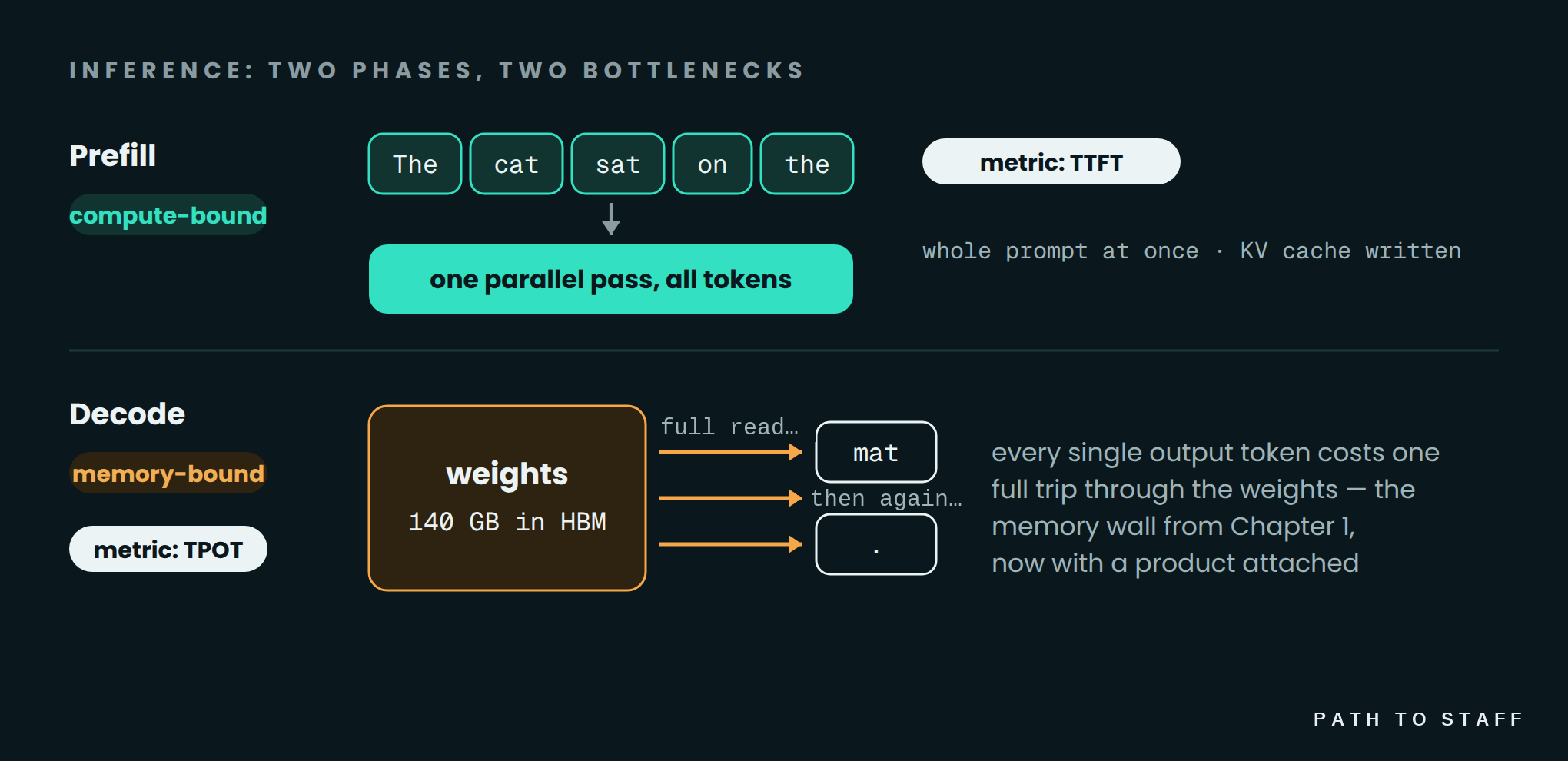Select the 'metric: TTFT' pill
1568x761 pixels.
click(1051, 161)
